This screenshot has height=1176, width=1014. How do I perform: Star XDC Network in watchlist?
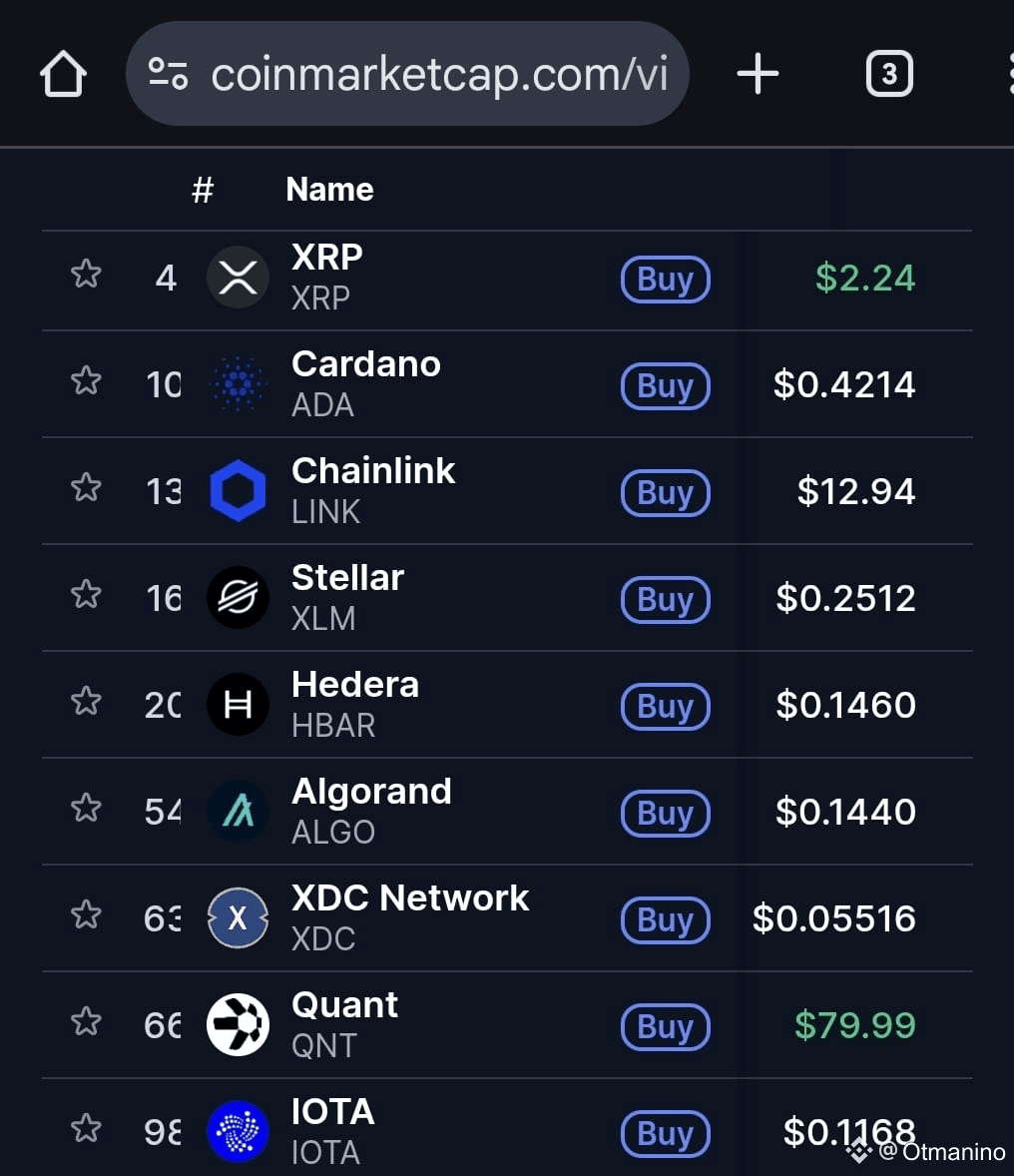point(86,914)
